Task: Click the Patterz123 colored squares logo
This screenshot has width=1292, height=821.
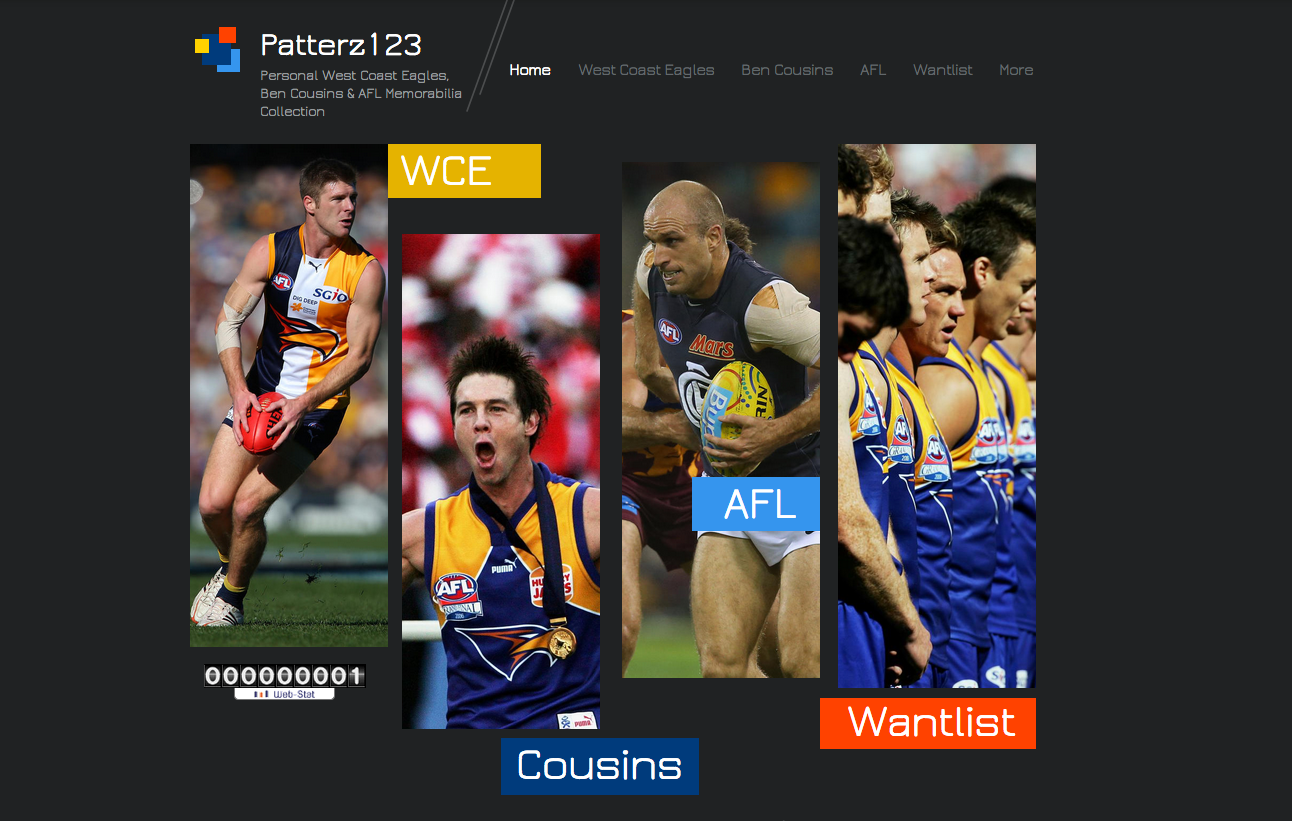Action: pos(219,49)
